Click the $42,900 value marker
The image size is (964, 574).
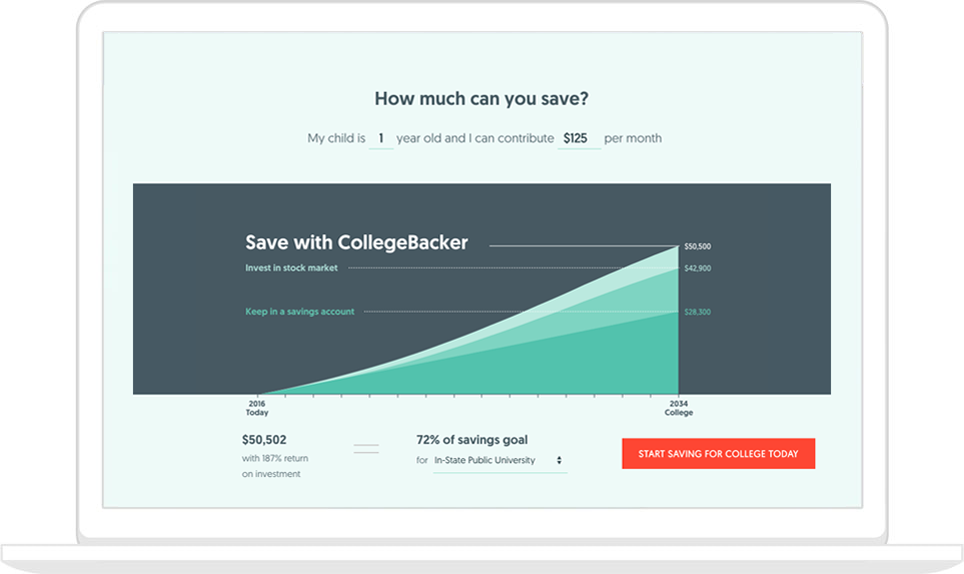[697, 268]
